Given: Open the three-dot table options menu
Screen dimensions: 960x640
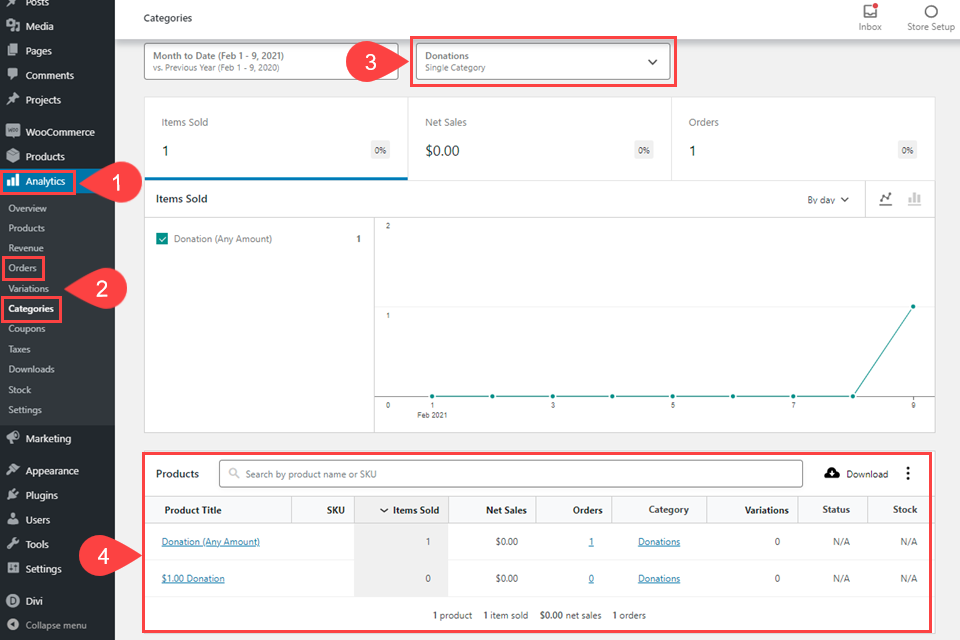Looking at the screenshot, I should [x=908, y=473].
